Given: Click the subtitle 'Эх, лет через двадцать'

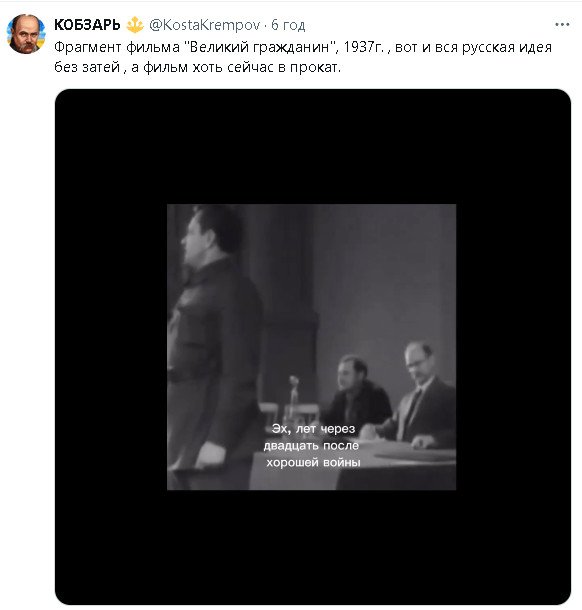Looking at the screenshot, I should click(x=312, y=437).
